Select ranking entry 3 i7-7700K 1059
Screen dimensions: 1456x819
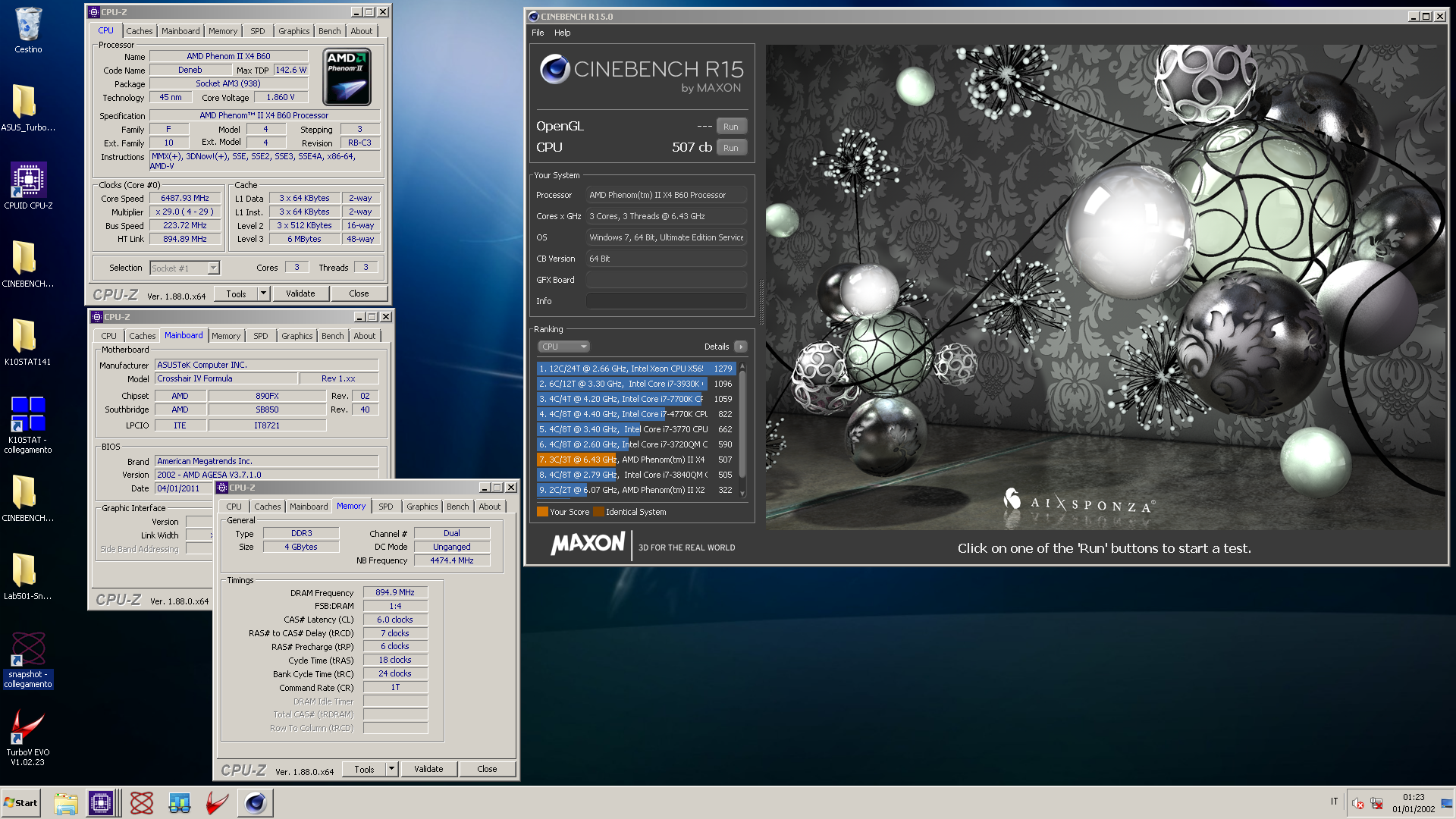click(x=636, y=399)
